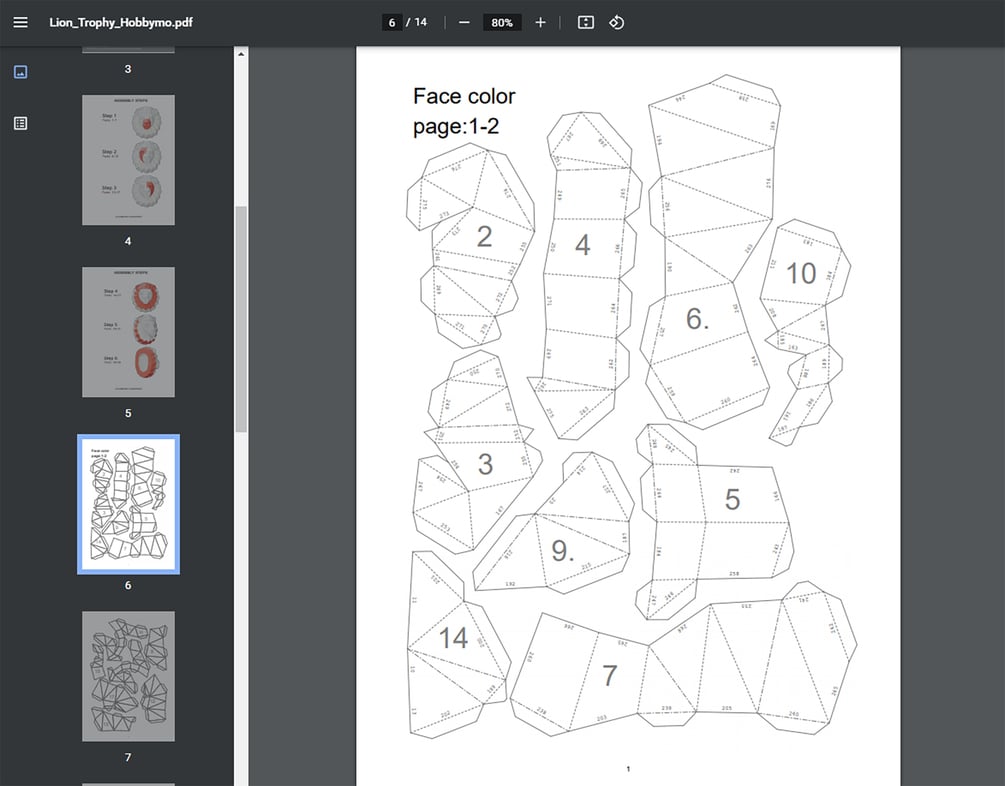This screenshot has height=786, width=1005.
Task: Click the thumbnail label '7'
Action: [x=128, y=757]
